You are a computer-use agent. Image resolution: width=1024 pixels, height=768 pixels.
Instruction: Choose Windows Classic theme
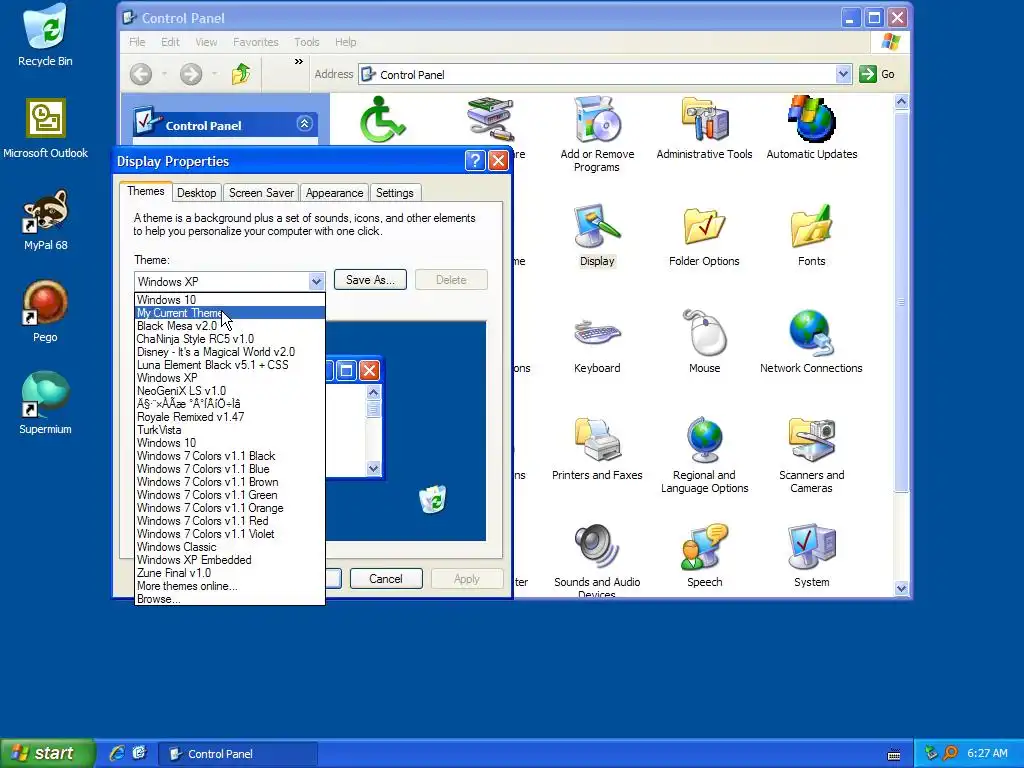(230, 547)
